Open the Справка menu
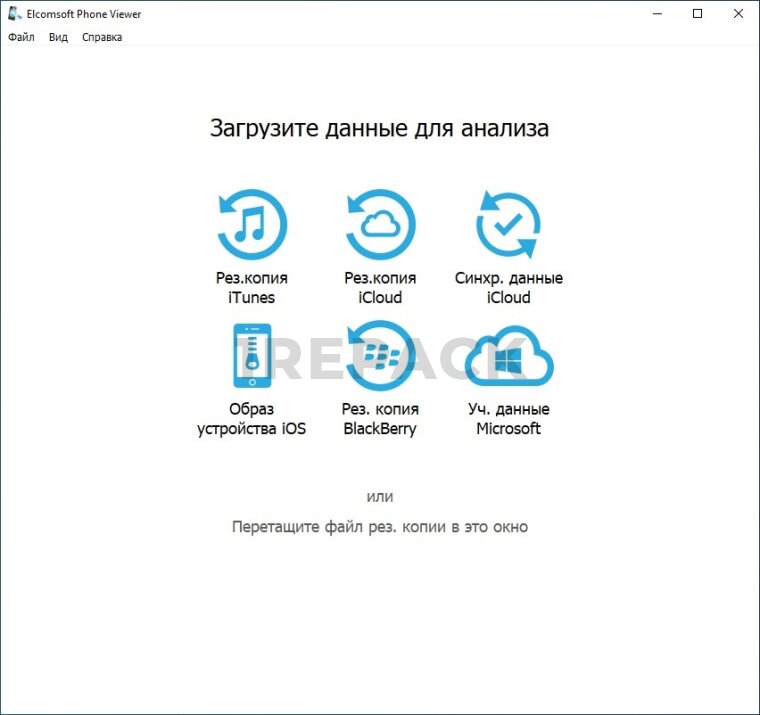760x715 pixels. (102, 37)
